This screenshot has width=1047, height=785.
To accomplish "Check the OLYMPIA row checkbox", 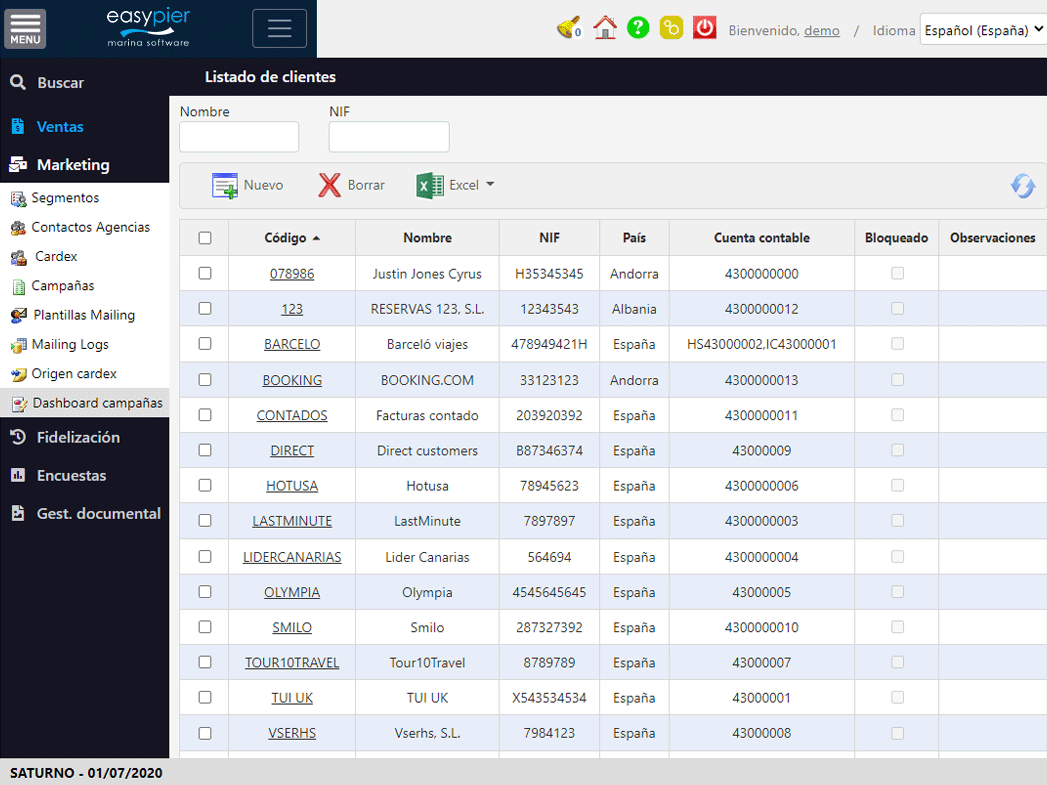I will 205,591.
